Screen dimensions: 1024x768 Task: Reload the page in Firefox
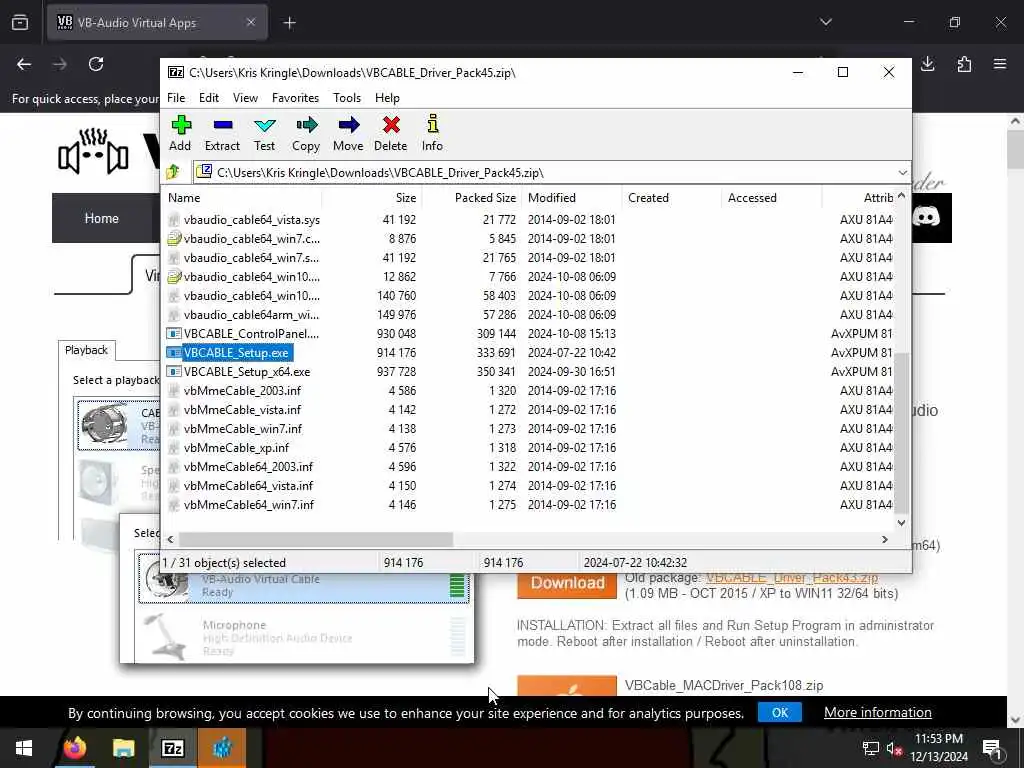[96, 64]
